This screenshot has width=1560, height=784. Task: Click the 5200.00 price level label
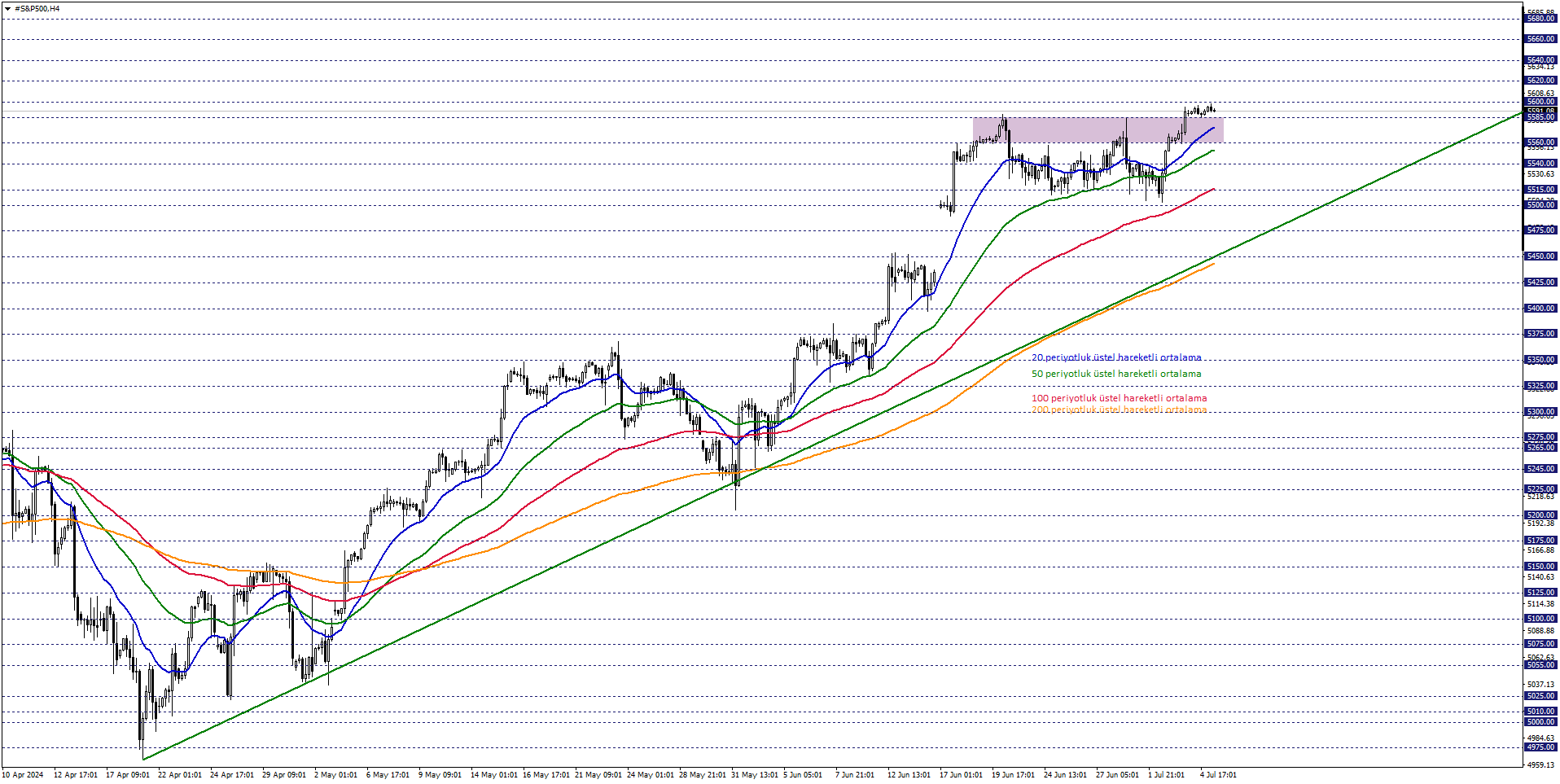(1540, 515)
